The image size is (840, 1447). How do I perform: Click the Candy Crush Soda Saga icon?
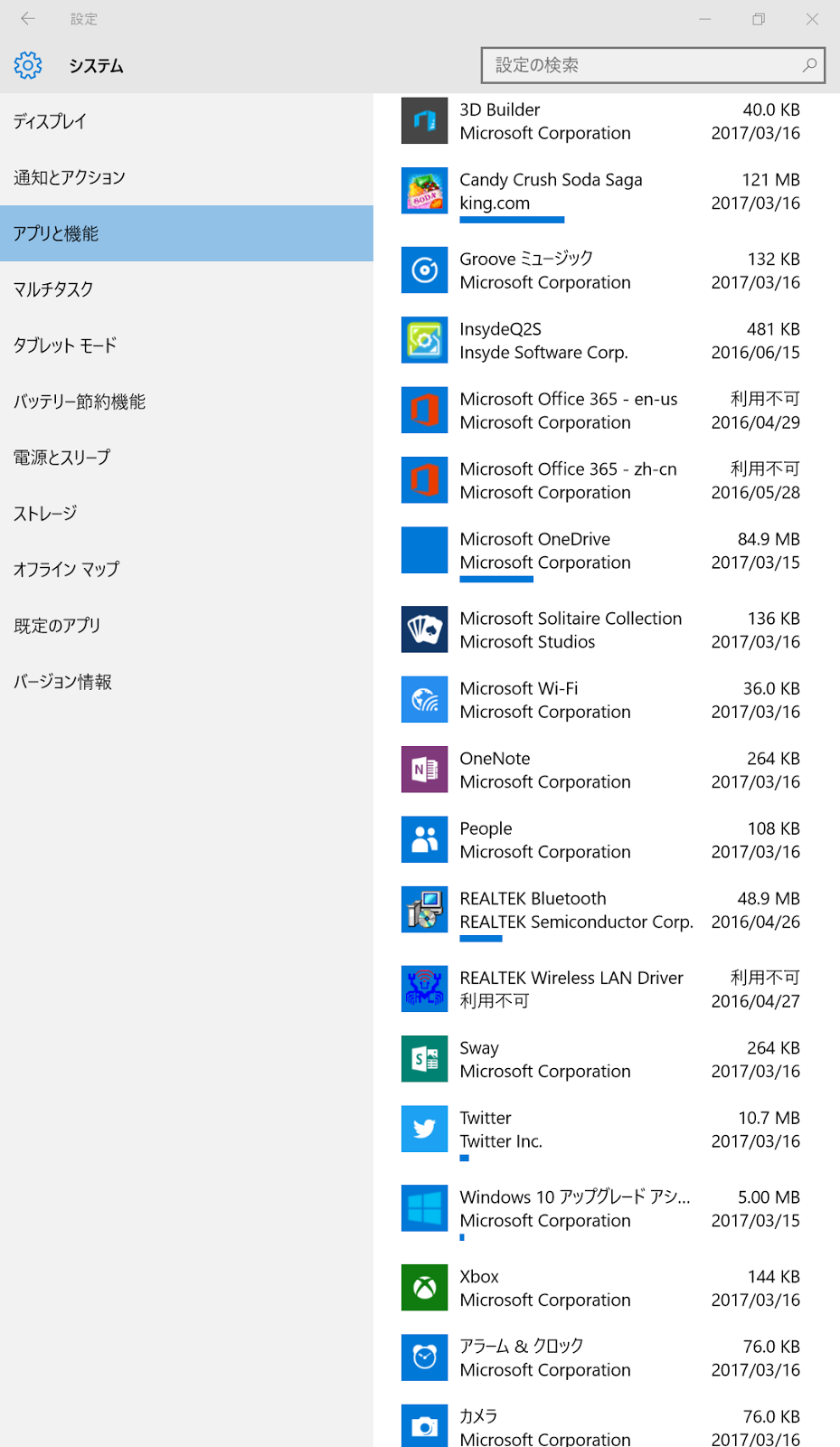424,191
